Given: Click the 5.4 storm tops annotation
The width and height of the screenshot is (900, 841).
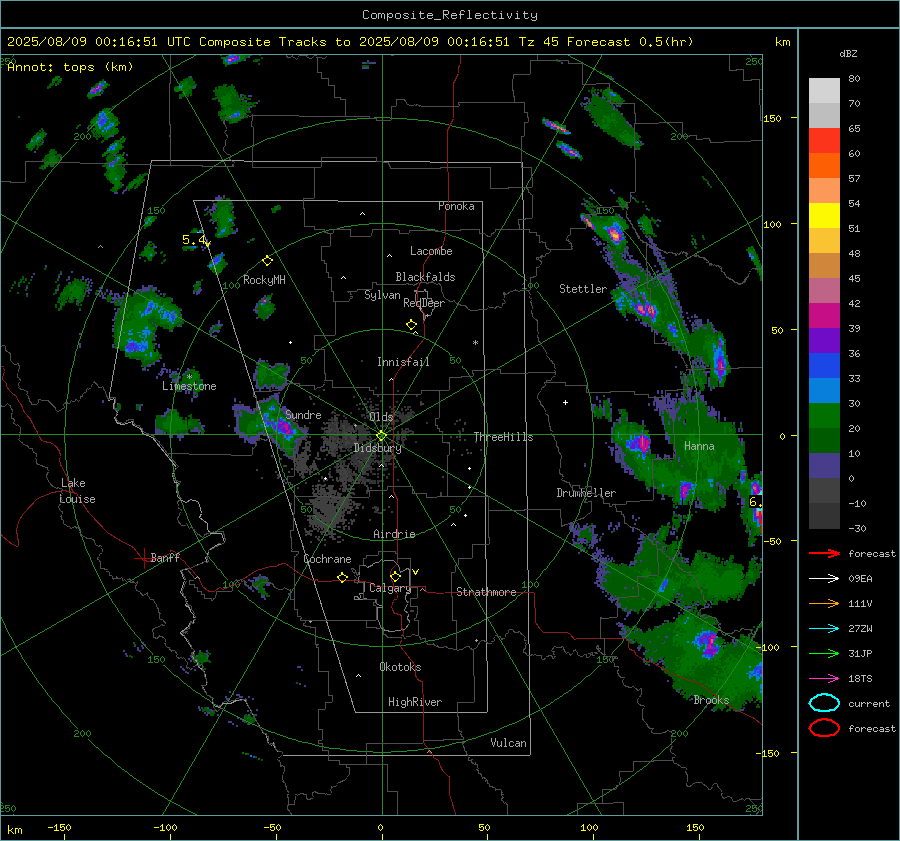Looking at the screenshot, I should (194, 240).
